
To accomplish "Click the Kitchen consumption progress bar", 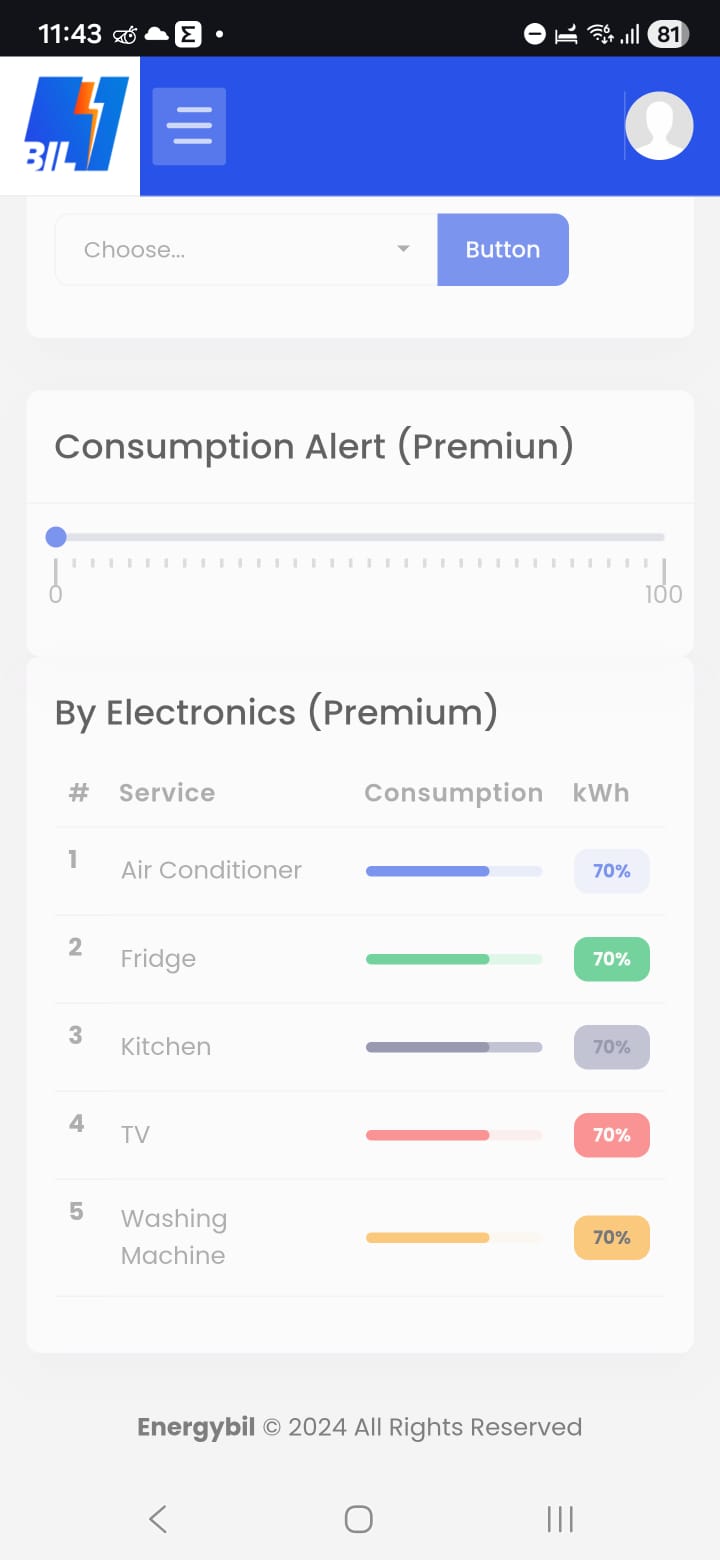I will 454,1047.
